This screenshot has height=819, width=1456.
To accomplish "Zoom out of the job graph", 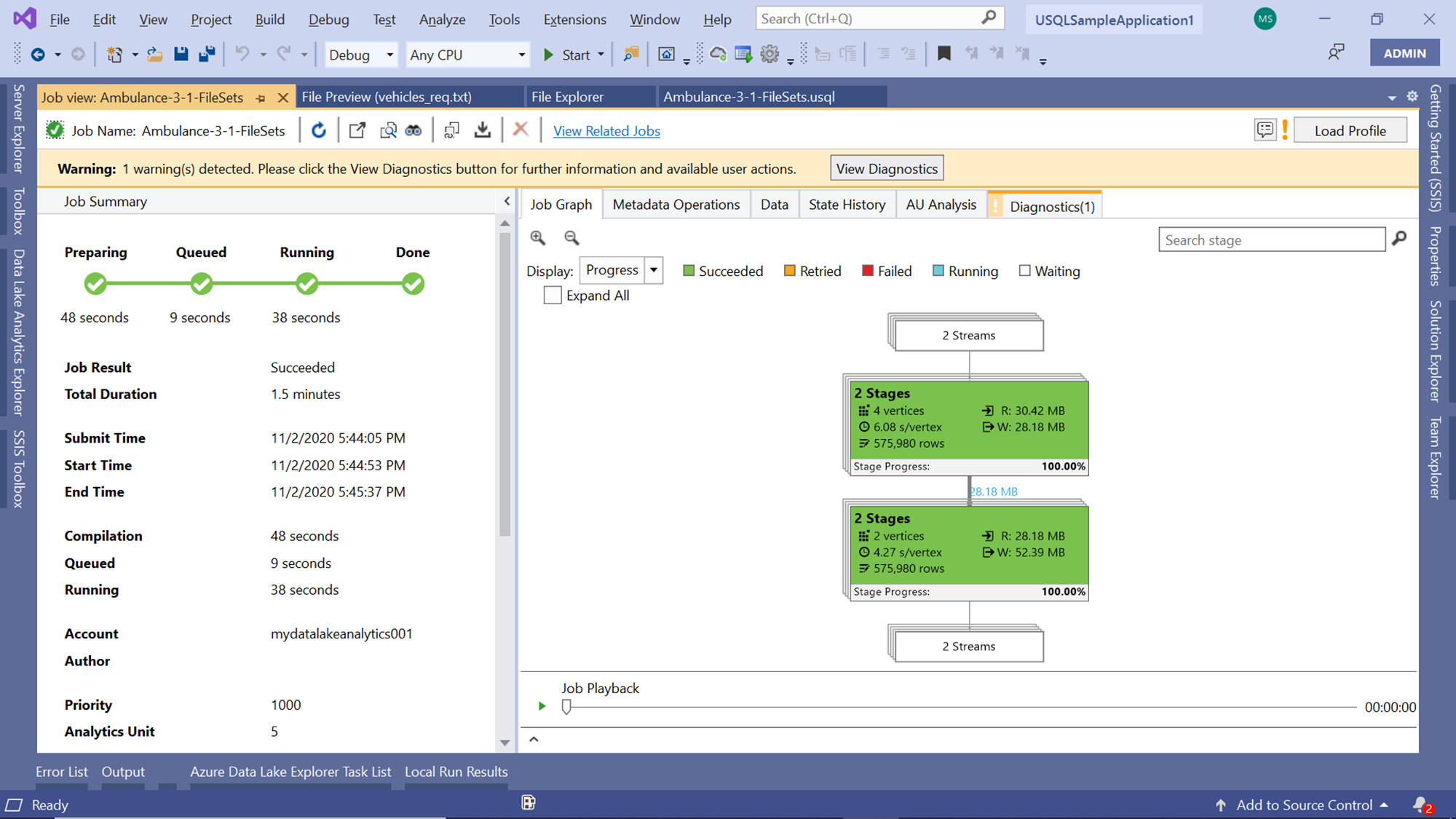I will coord(571,237).
